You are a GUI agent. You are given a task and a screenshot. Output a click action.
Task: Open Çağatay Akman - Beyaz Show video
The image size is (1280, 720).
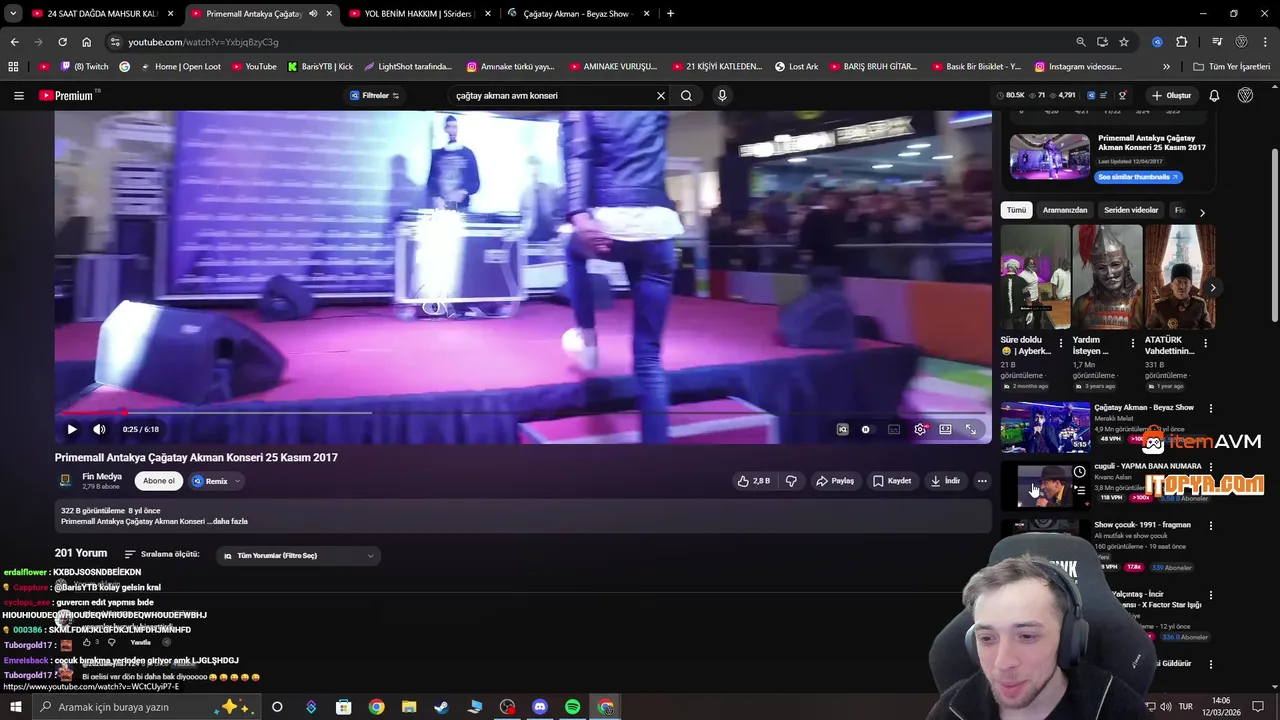1045,427
